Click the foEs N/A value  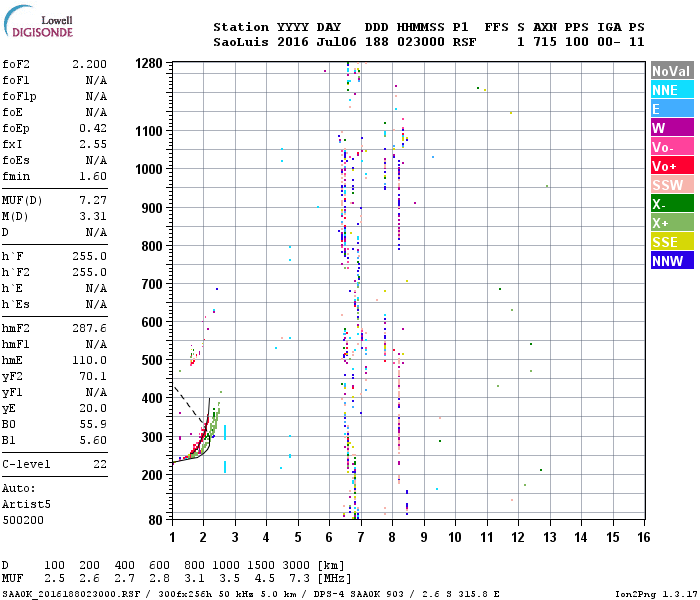pyautogui.click(x=96, y=160)
